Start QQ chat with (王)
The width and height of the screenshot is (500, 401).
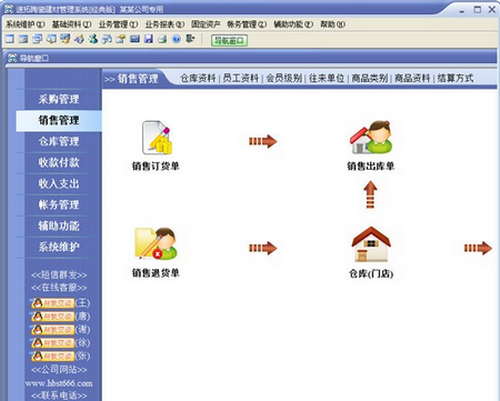[x=53, y=303]
